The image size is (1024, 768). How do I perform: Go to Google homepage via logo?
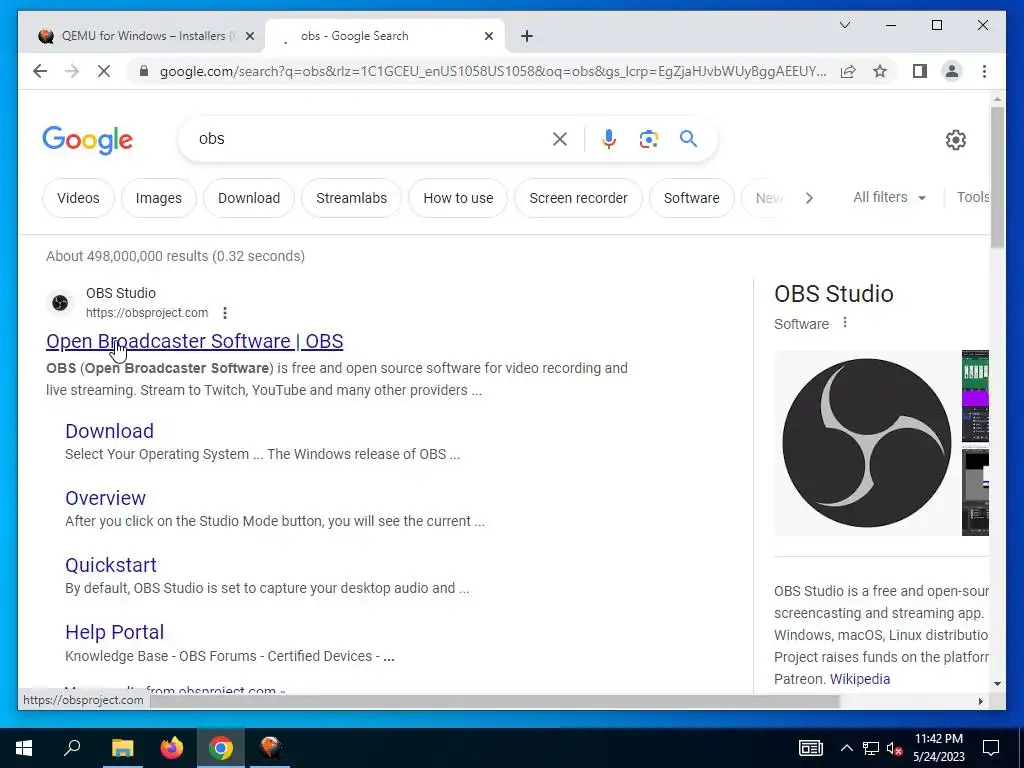click(88, 140)
